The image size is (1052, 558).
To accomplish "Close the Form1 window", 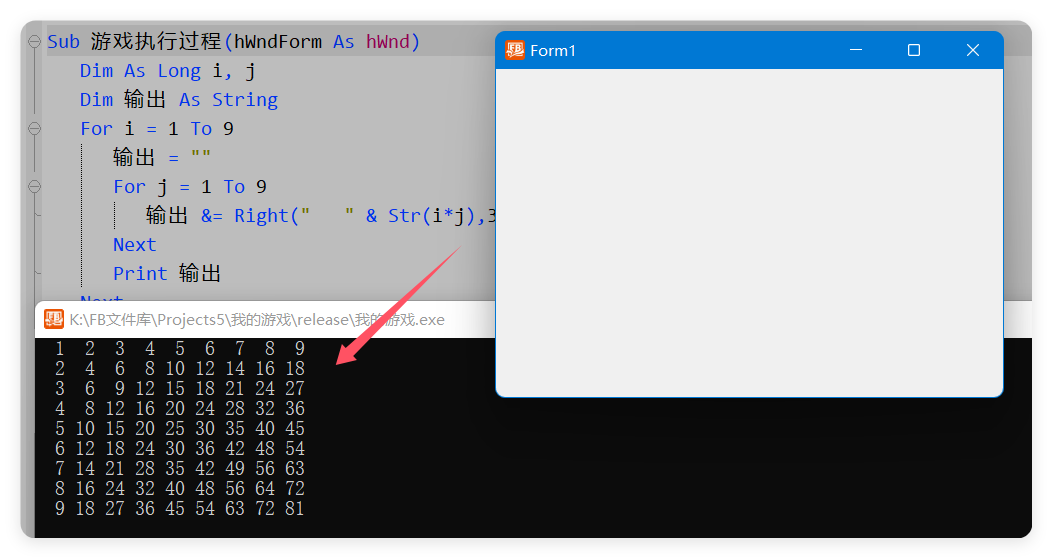I will click(x=972, y=50).
